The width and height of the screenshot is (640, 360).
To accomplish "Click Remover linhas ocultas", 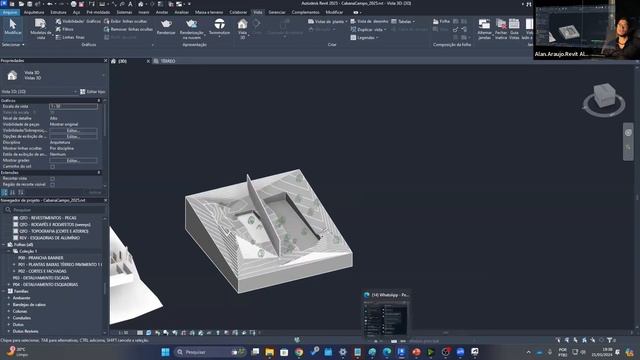I will (x=128, y=29).
